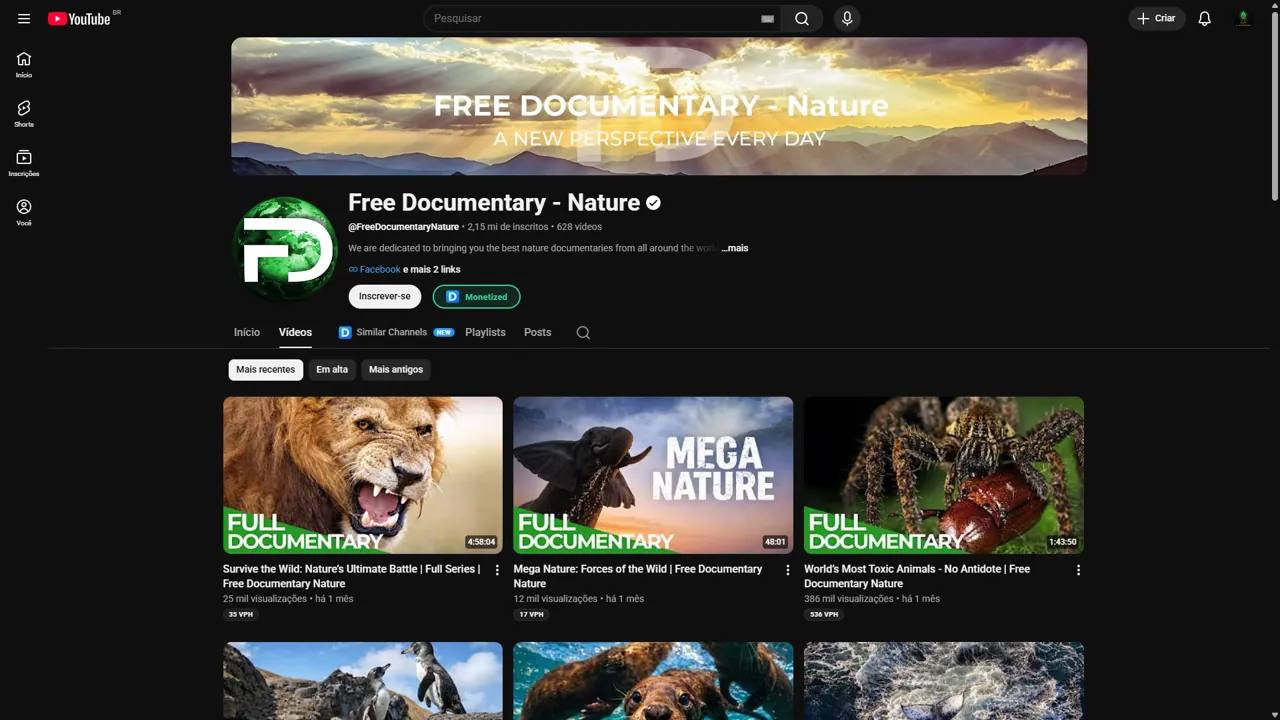Click the YouTube logo
The width and height of the screenshot is (1280, 720).
click(79, 18)
